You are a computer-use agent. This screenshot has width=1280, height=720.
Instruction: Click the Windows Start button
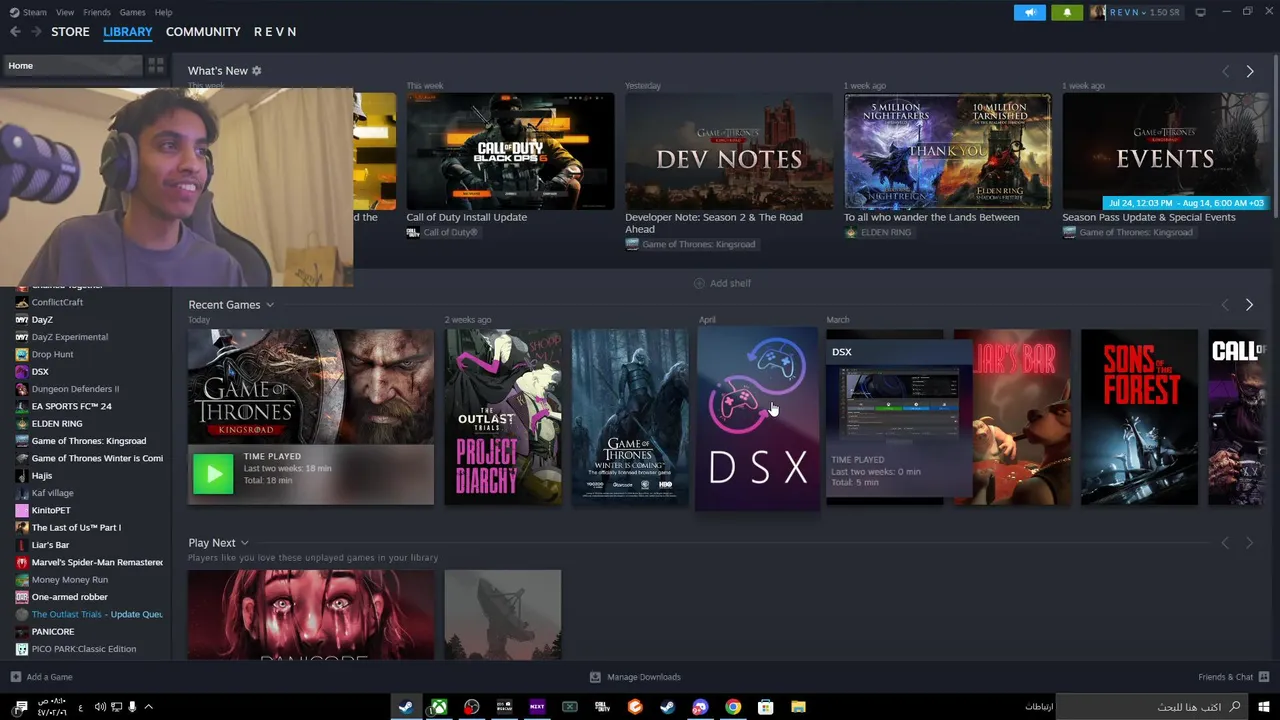pyautogui.click(x=1264, y=707)
